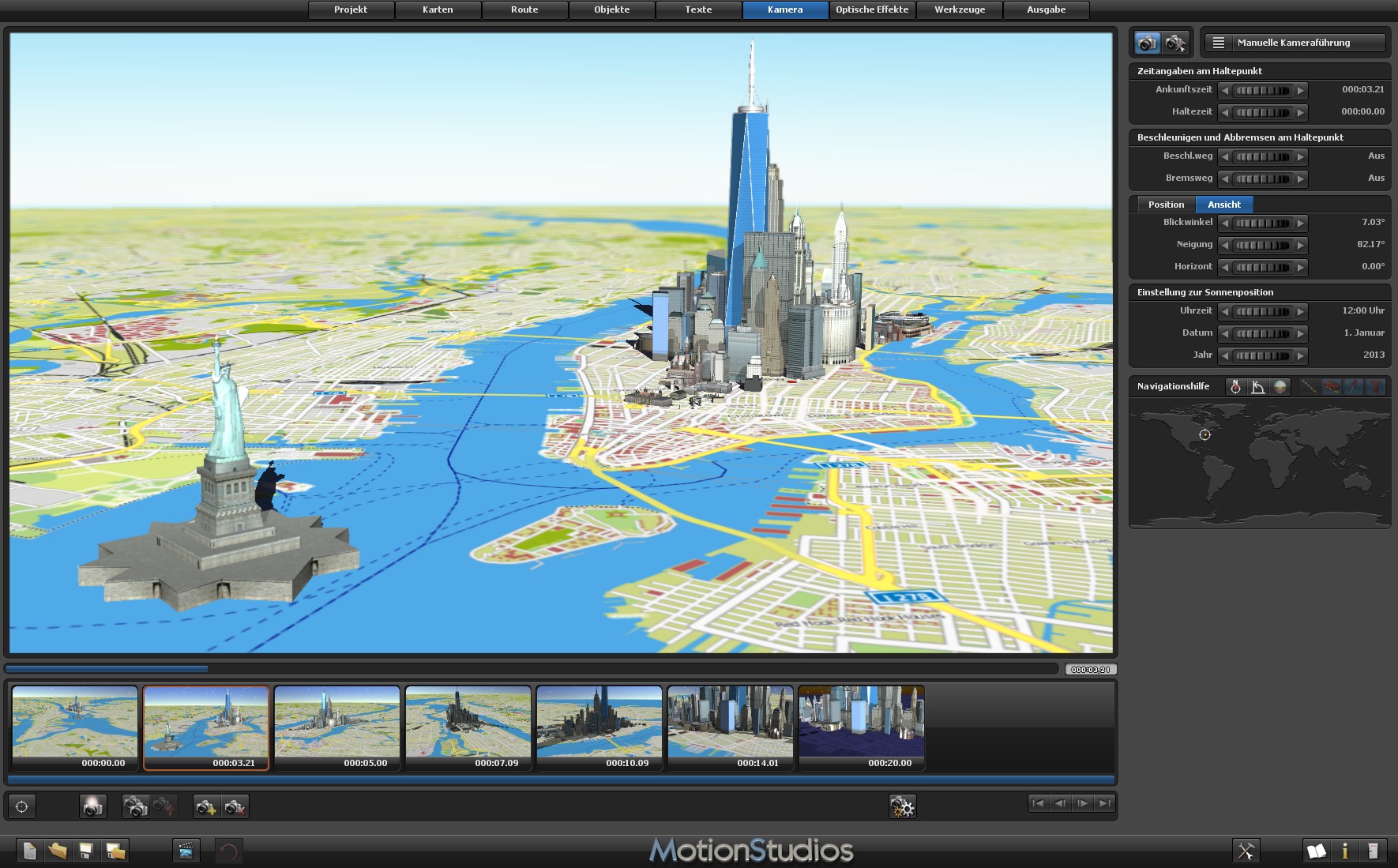Switch to the Position tab
Image resolution: width=1398 pixels, height=868 pixels.
coord(1166,205)
